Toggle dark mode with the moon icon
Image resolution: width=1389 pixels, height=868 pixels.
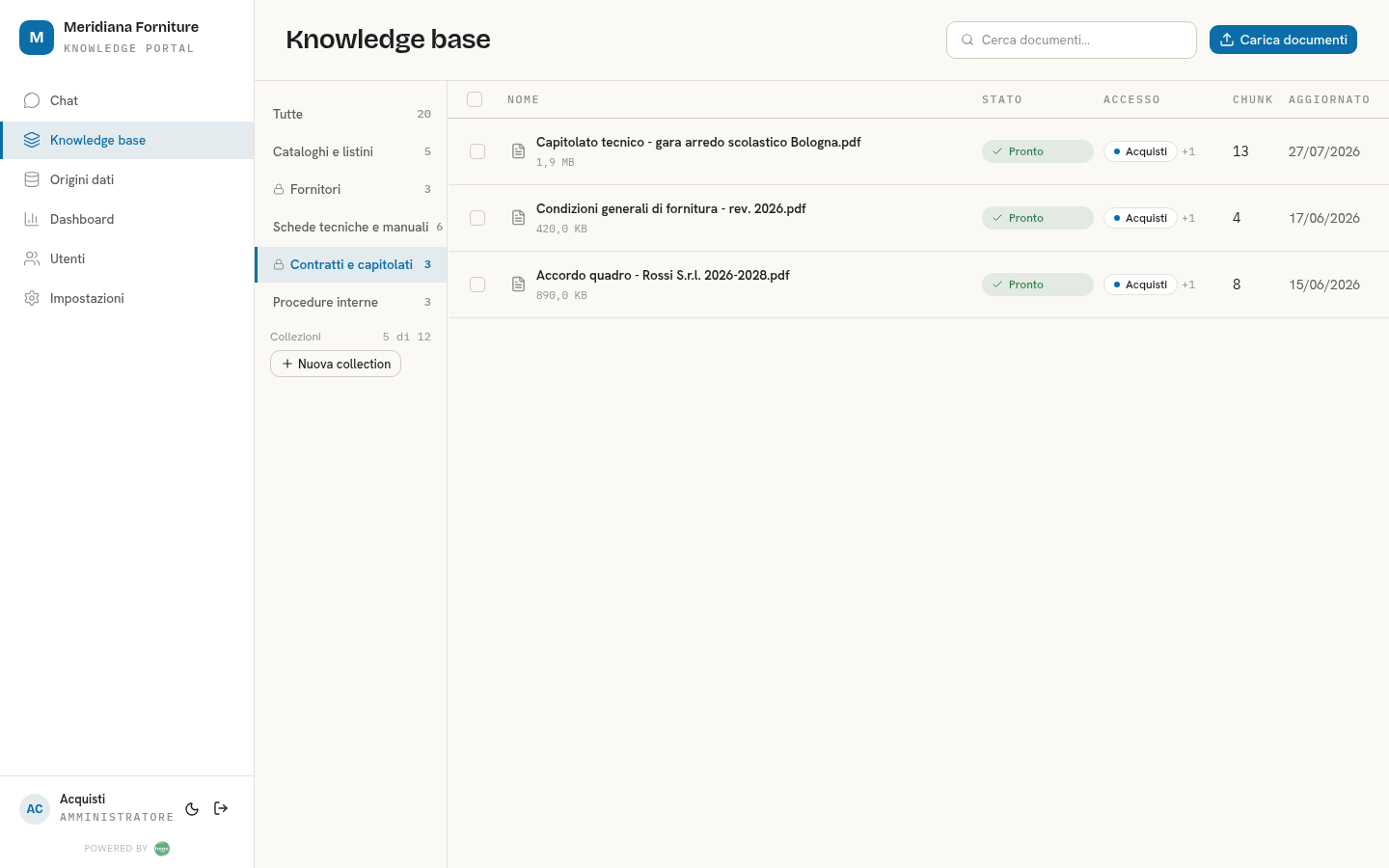(x=192, y=809)
